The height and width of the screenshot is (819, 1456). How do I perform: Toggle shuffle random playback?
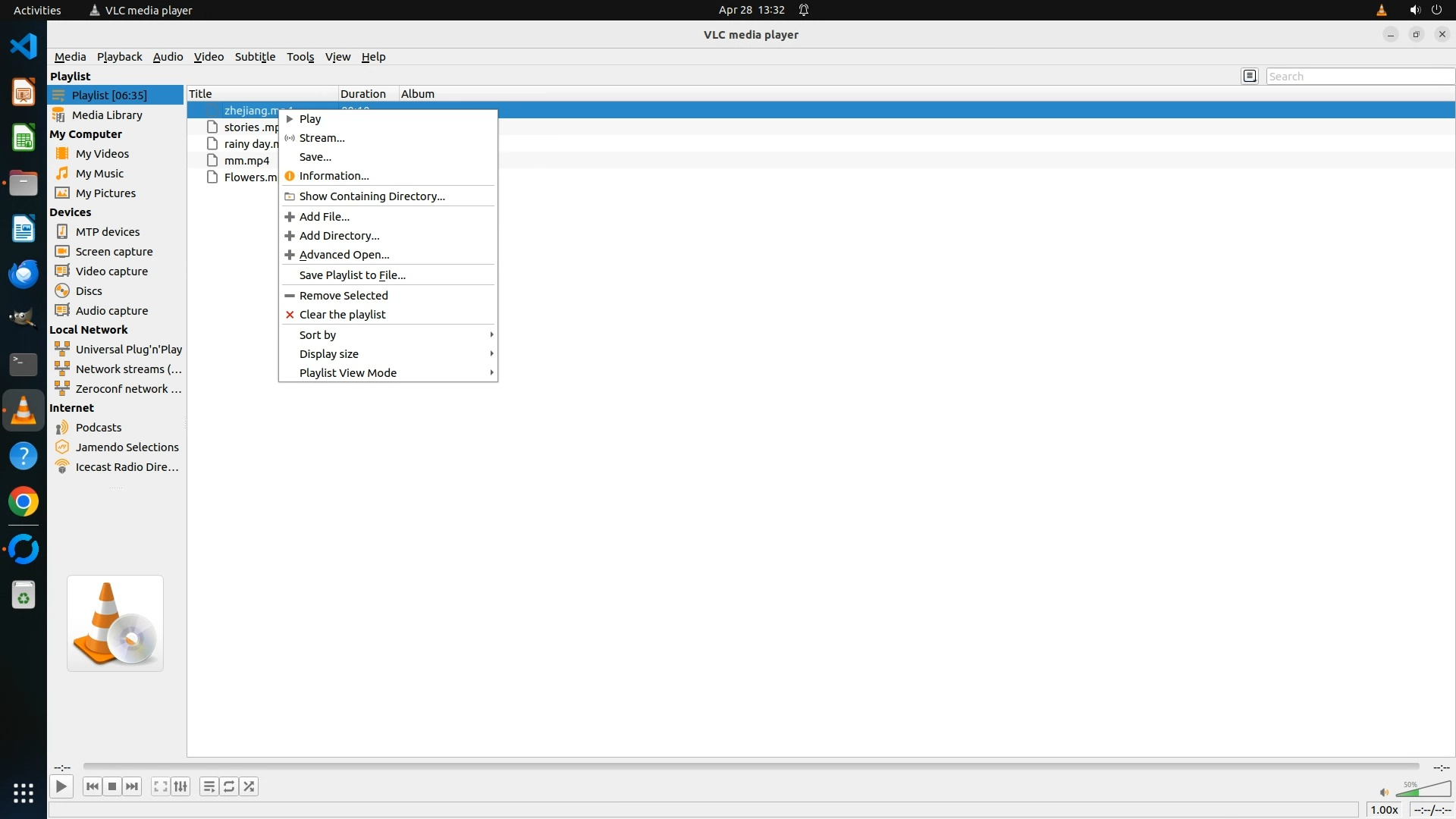click(x=249, y=786)
